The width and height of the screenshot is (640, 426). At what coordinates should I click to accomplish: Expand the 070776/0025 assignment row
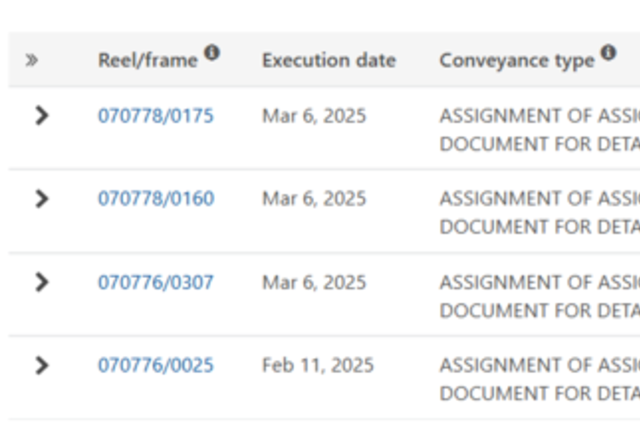click(42, 365)
